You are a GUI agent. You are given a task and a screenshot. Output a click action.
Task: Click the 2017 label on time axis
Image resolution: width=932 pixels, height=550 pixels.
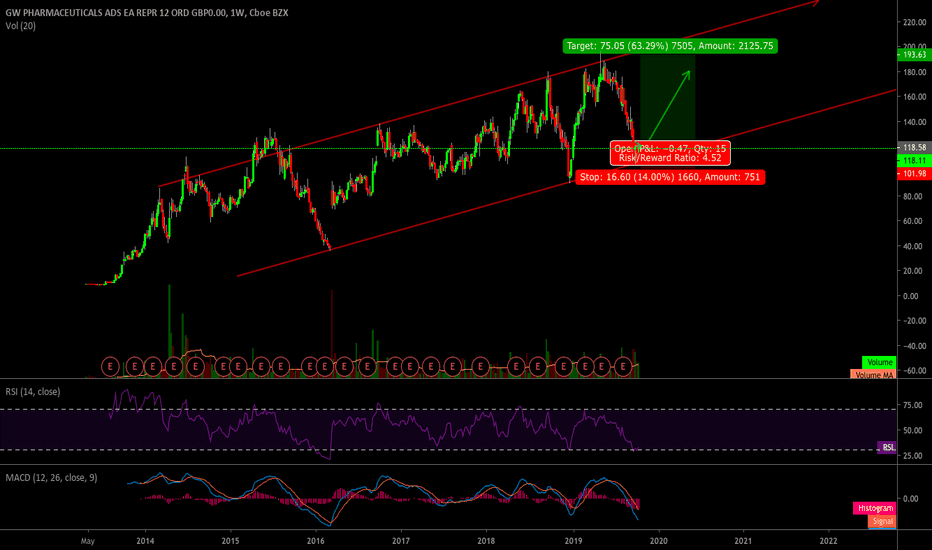click(401, 540)
